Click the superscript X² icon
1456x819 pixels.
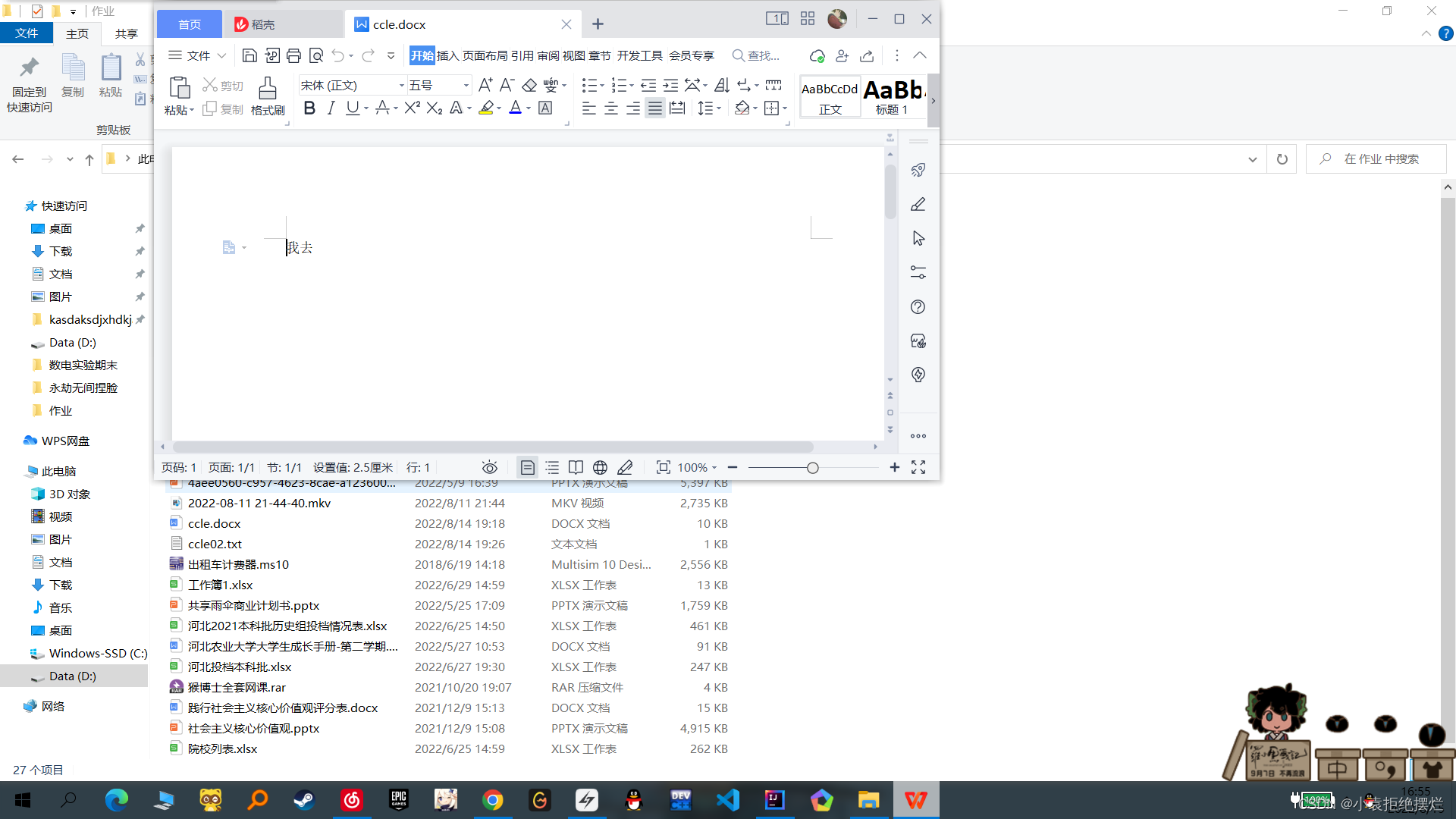pyautogui.click(x=412, y=108)
